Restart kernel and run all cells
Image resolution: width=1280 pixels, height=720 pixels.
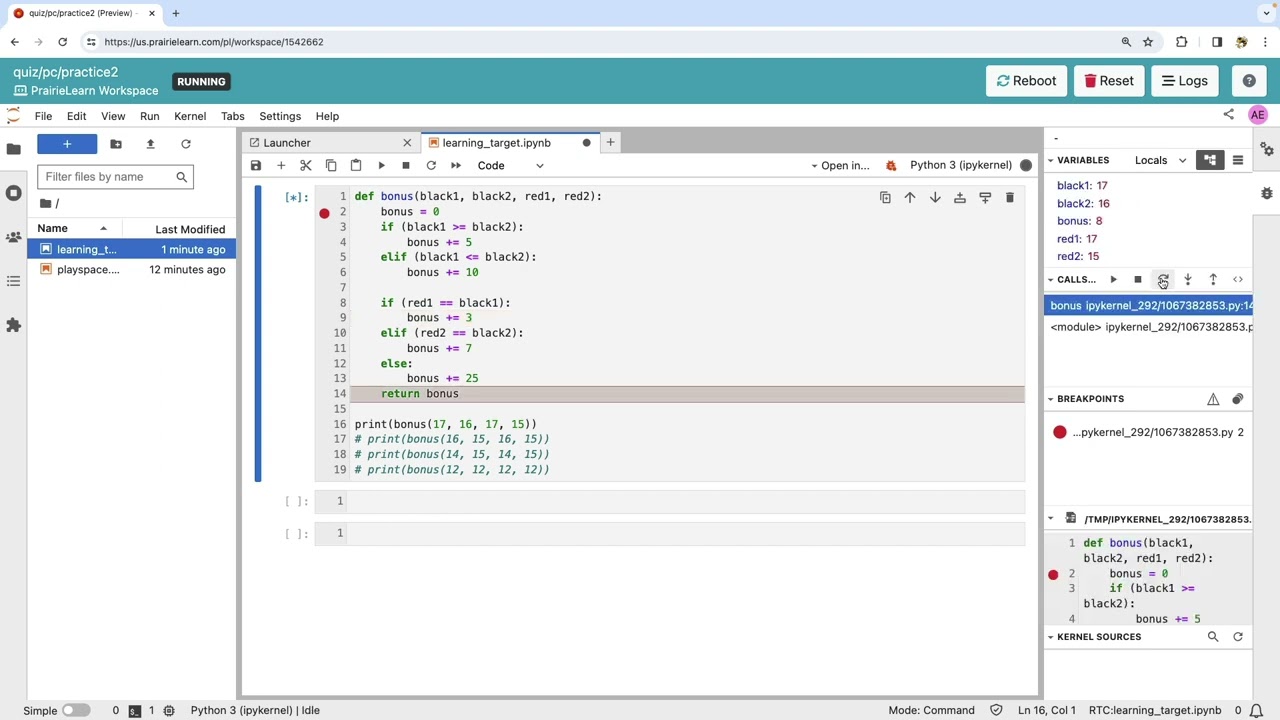(x=456, y=166)
